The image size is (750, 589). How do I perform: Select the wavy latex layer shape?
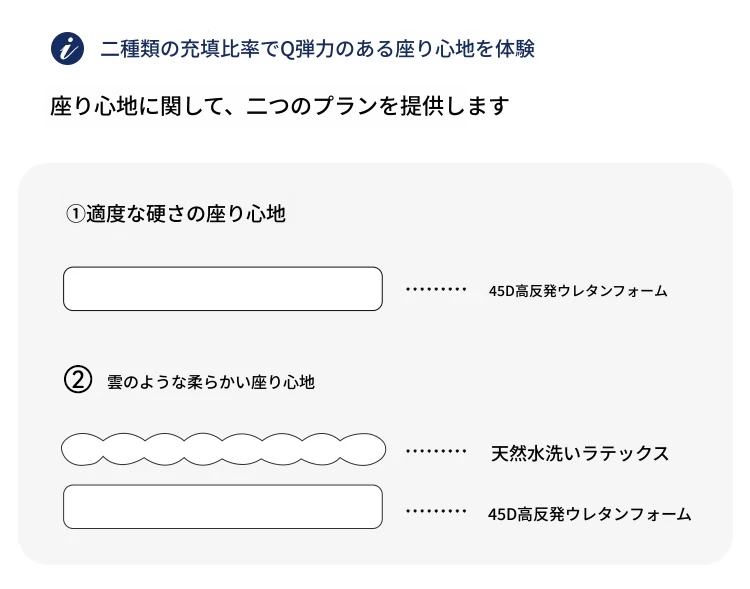(x=223, y=450)
